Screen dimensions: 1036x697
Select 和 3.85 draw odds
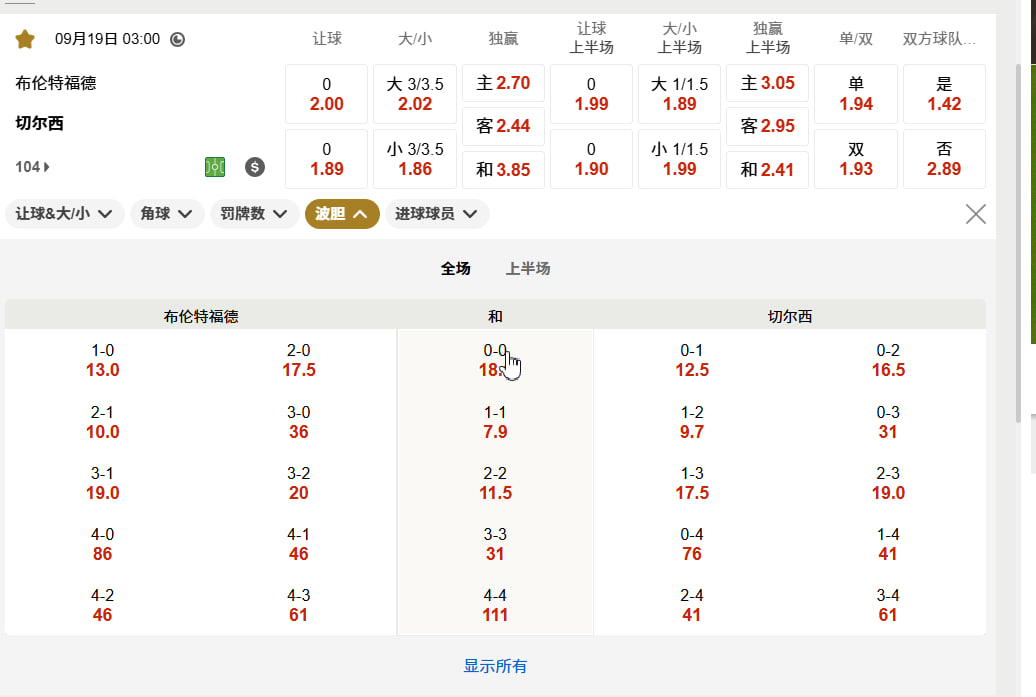[503, 170]
